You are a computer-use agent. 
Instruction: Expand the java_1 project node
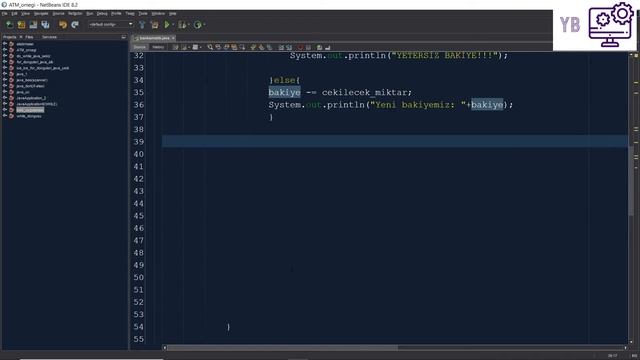tap(4, 74)
